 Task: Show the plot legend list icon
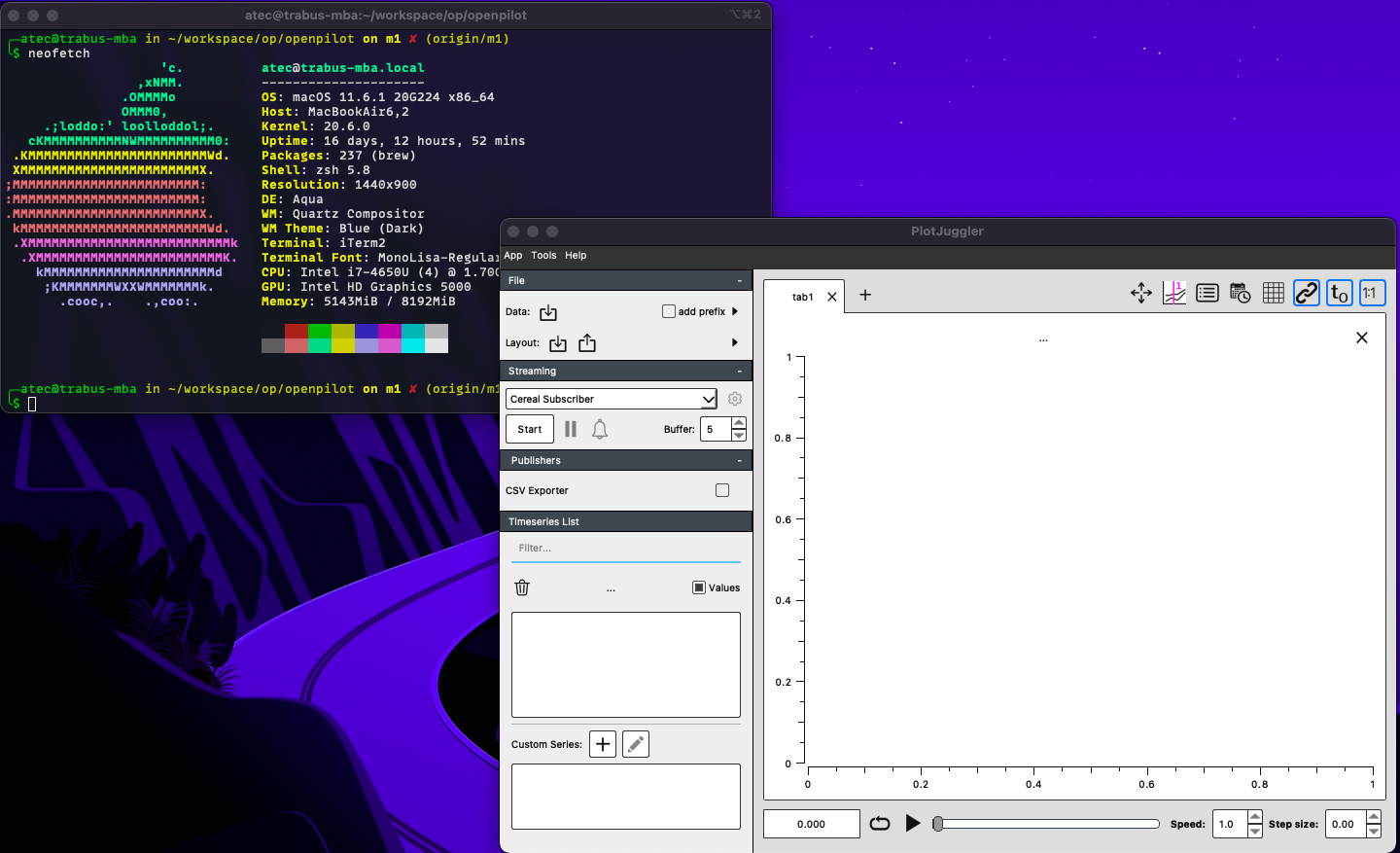(x=1207, y=293)
